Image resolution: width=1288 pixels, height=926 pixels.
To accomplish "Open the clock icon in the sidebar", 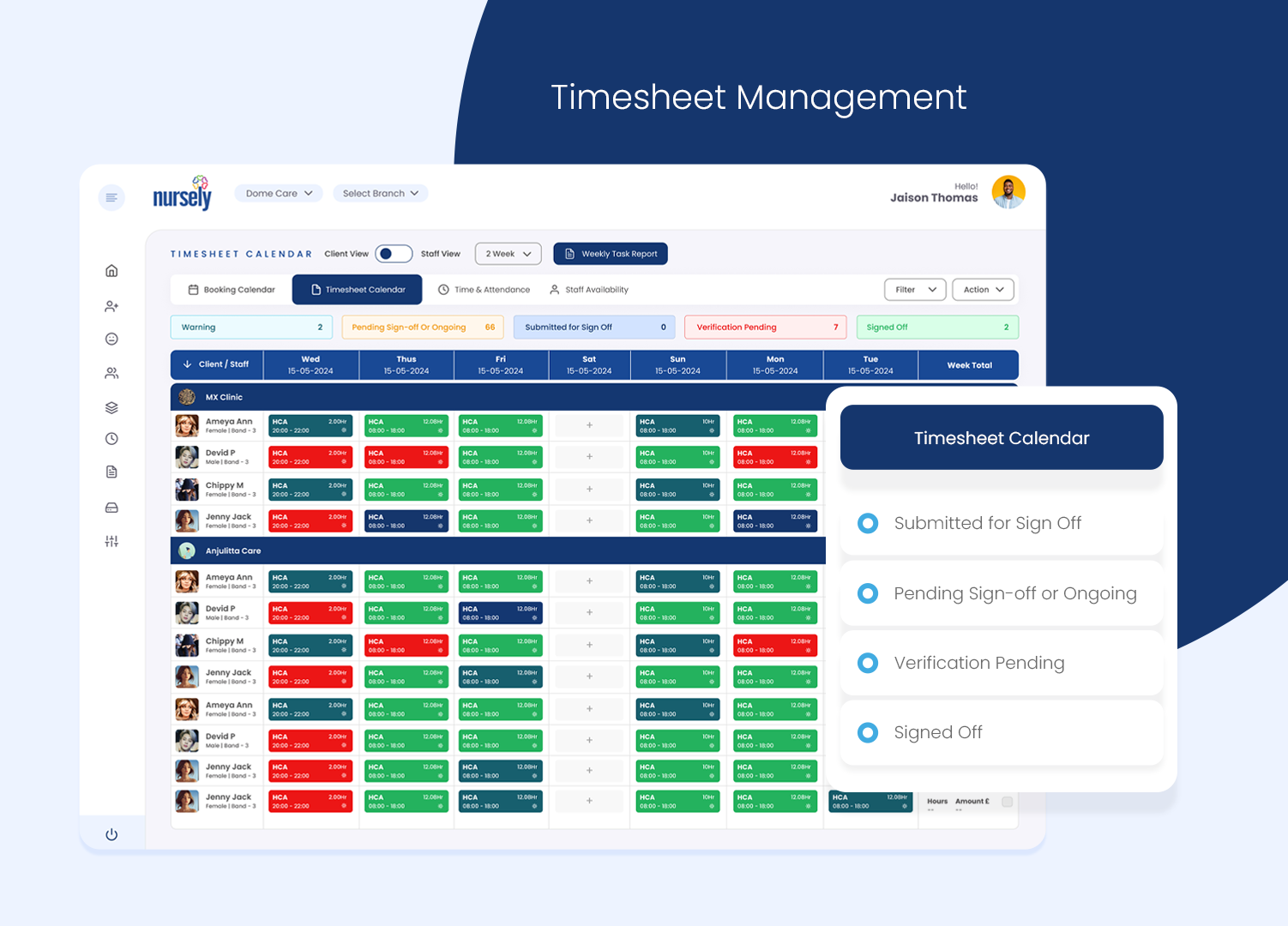I will pos(111,439).
